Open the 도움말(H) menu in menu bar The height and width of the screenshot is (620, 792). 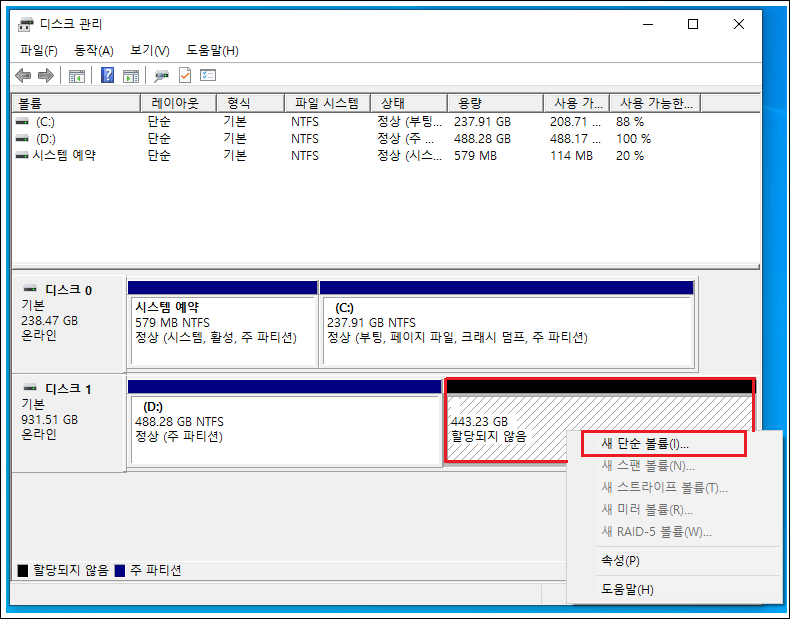pyautogui.click(x=212, y=51)
